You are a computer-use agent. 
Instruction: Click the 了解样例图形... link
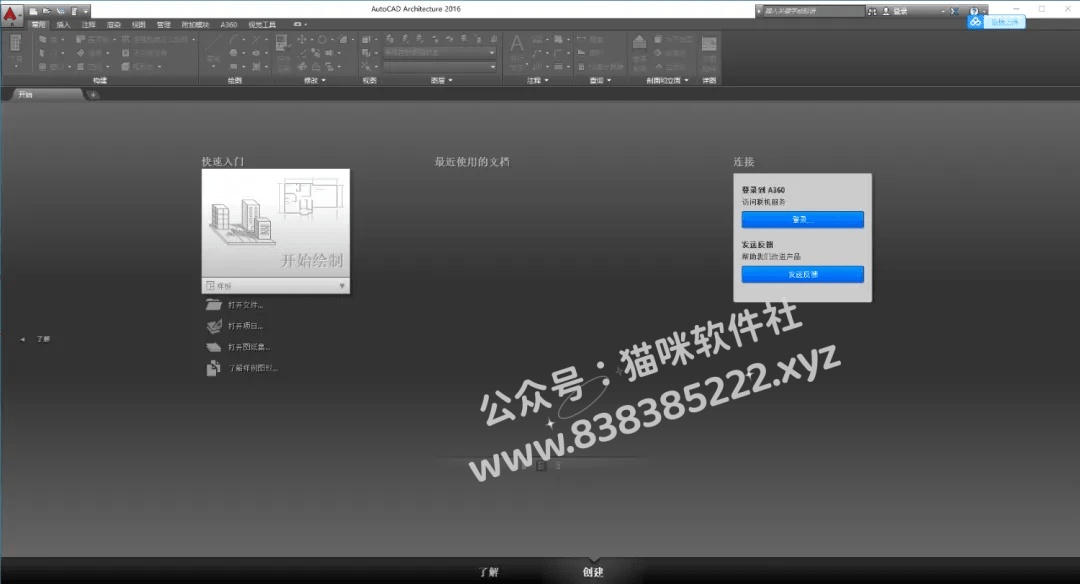(x=253, y=368)
